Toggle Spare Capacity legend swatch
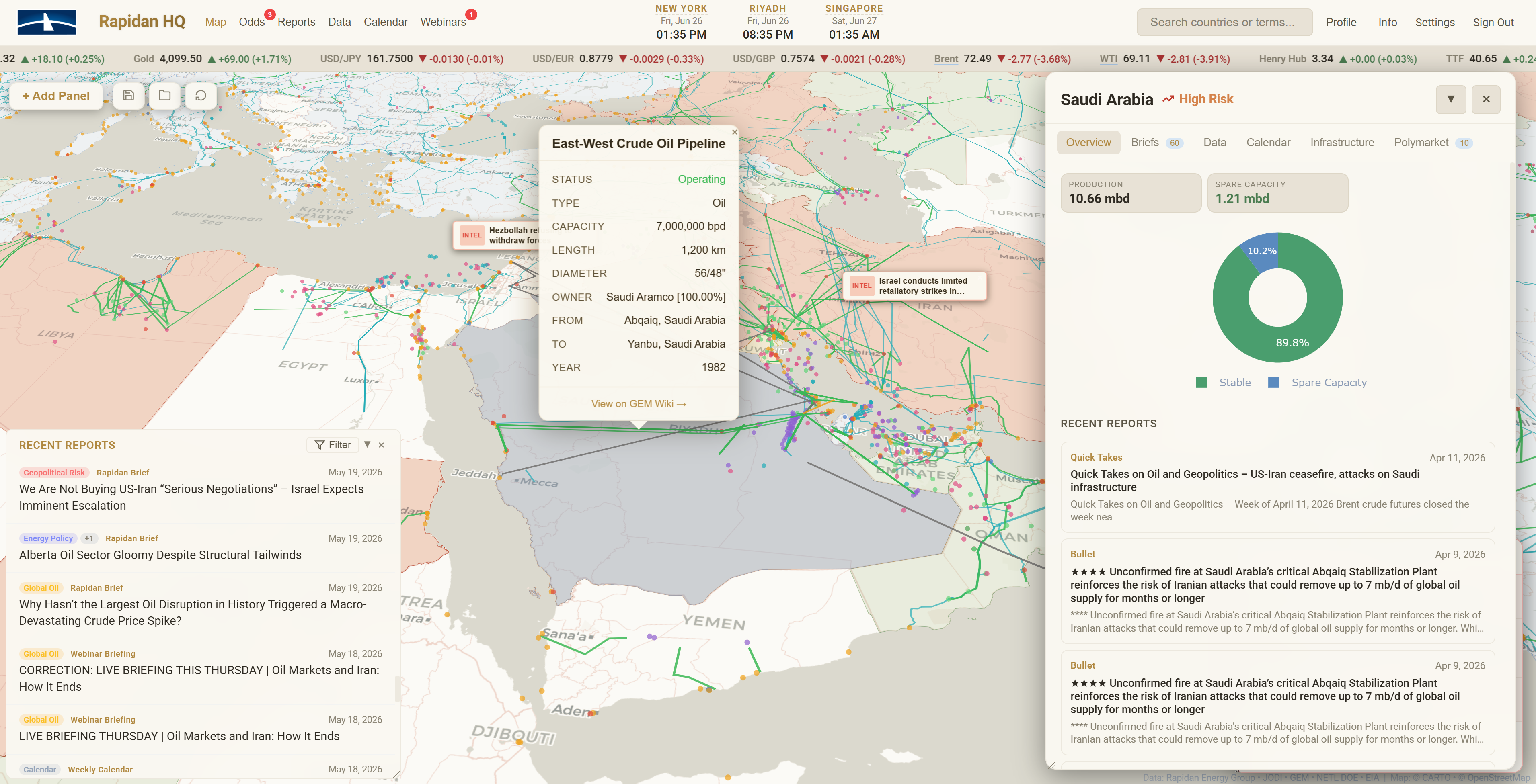 1274,383
